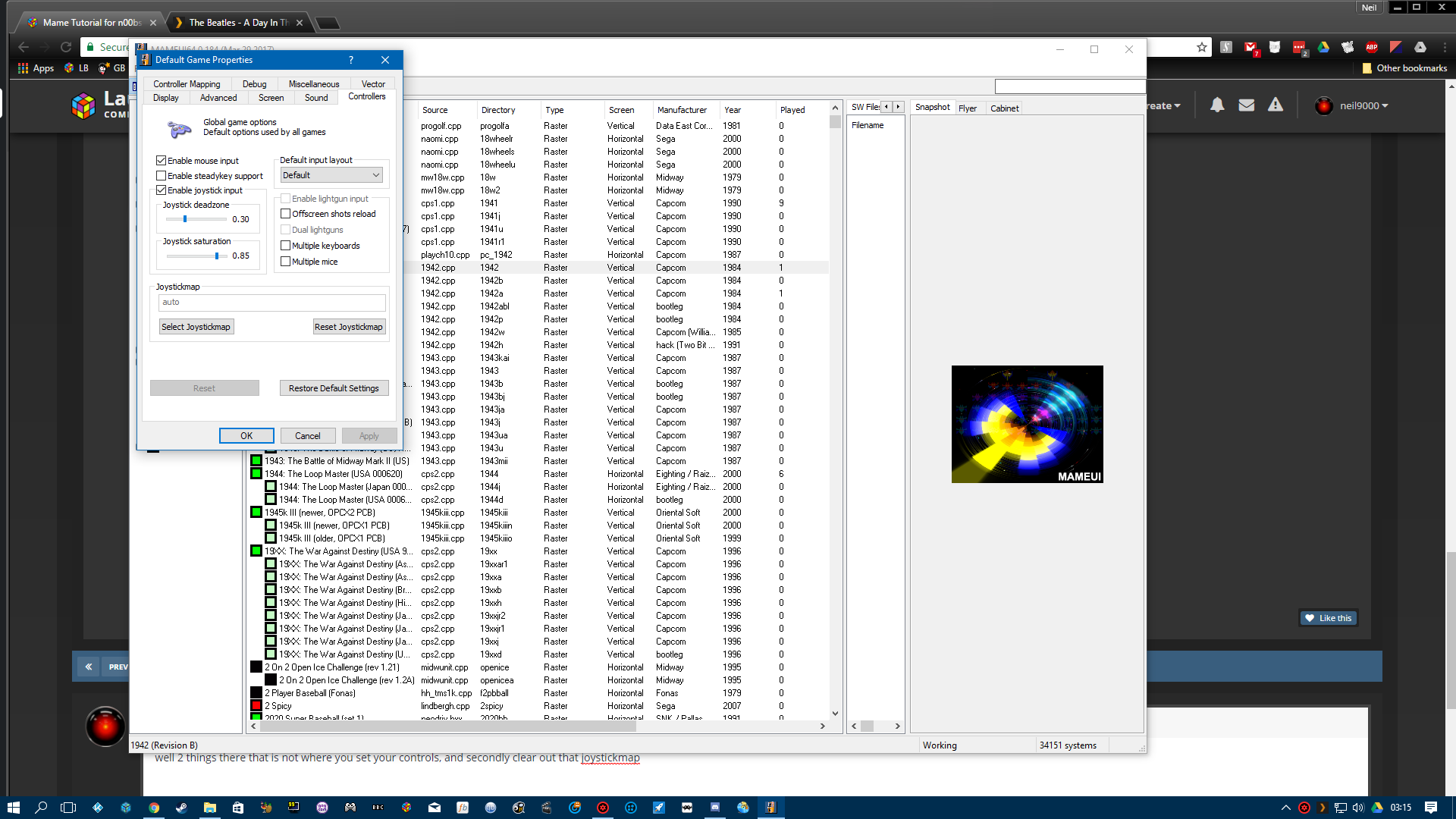Toggle Enable joystick input checkbox
Viewport: 1456px width, 819px height.
click(161, 190)
